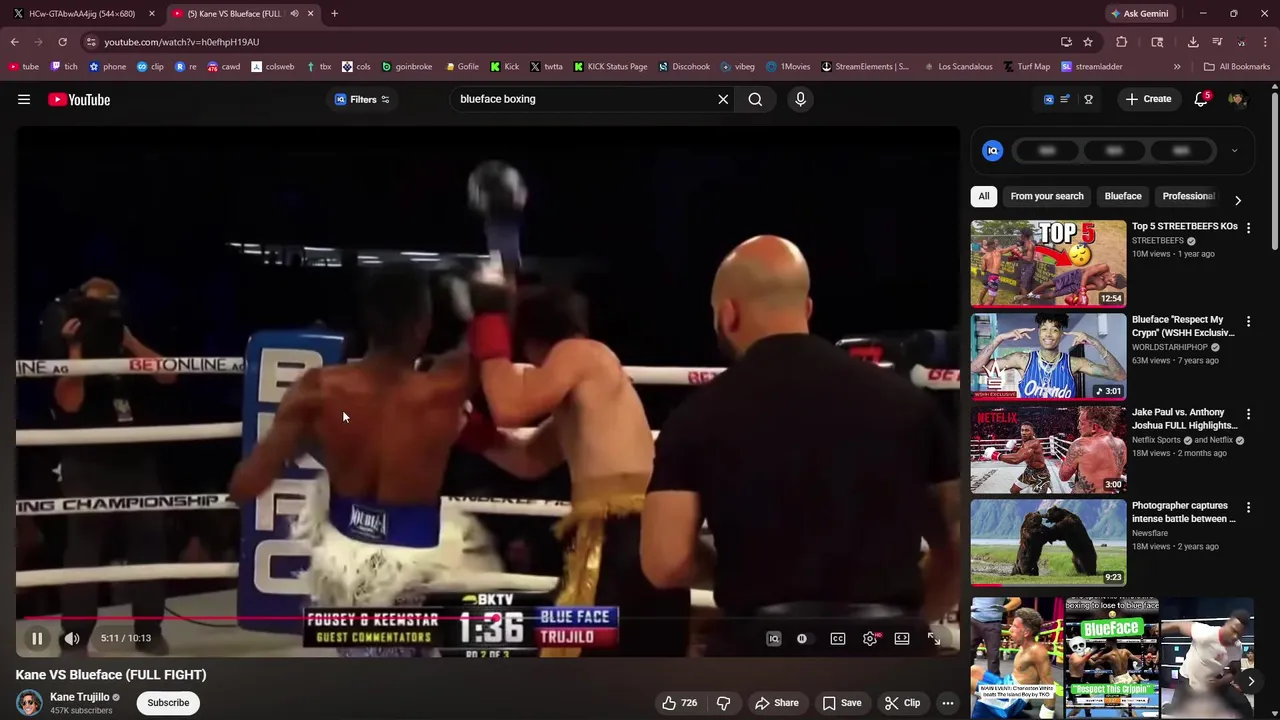Click the IQ logo in the sidebar panel
Viewport: 1280px width, 720px height.
tap(993, 151)
